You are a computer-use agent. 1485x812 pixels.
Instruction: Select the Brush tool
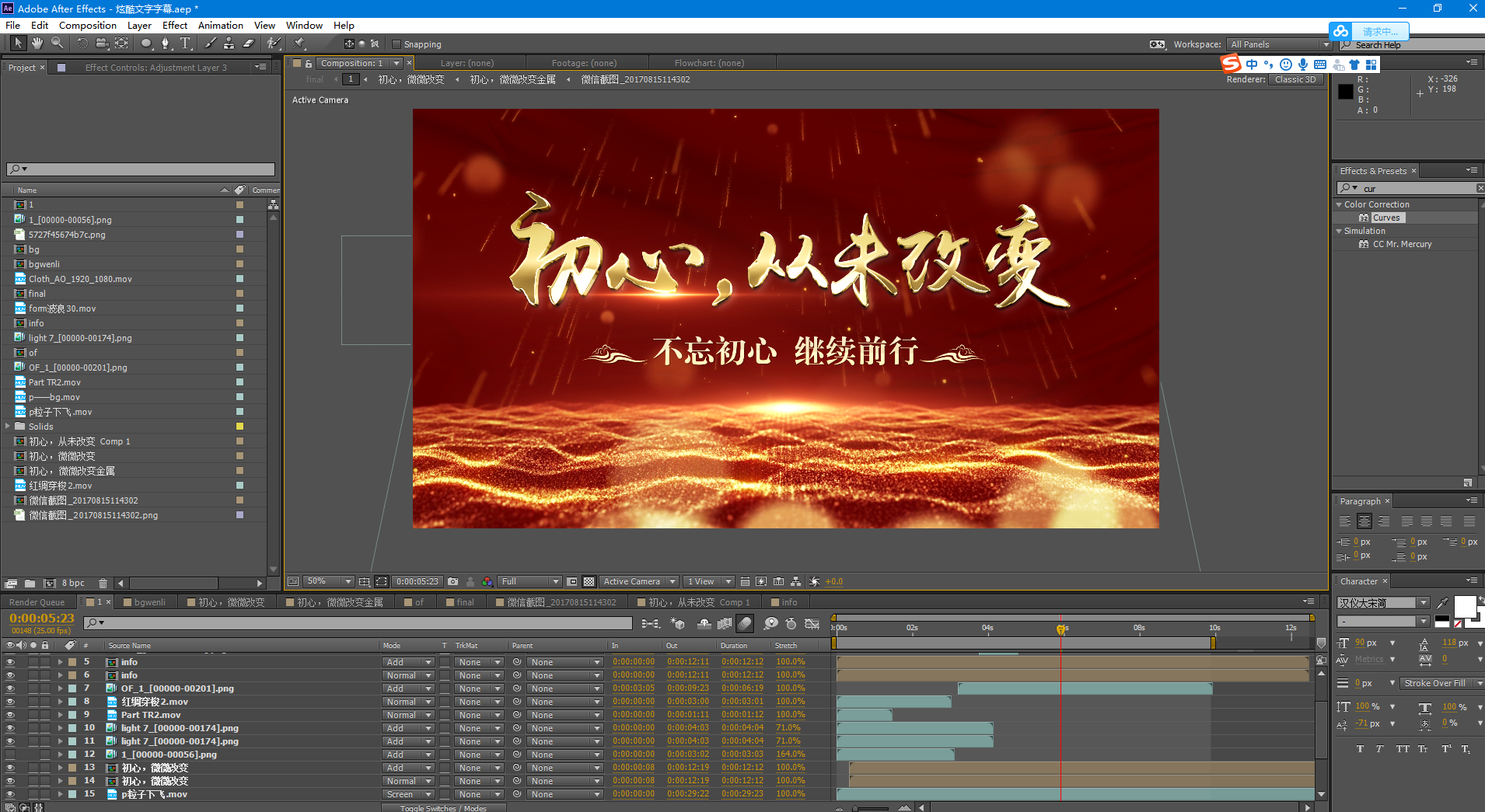(x=211, y=44)
